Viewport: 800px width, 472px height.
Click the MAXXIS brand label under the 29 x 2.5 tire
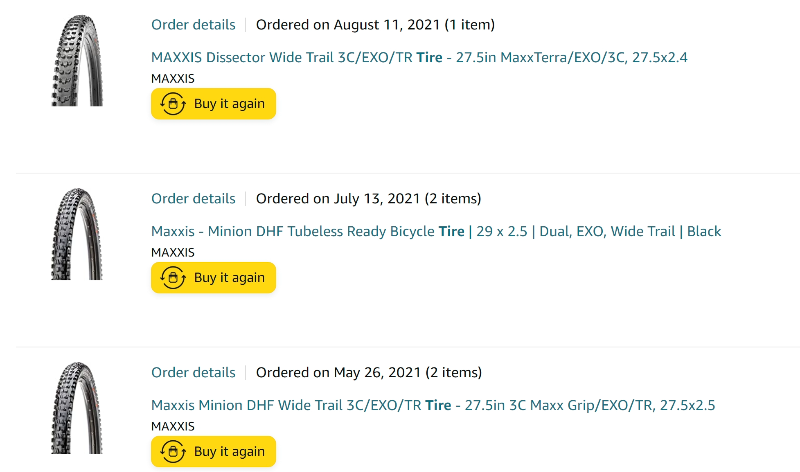coord(173,252)
